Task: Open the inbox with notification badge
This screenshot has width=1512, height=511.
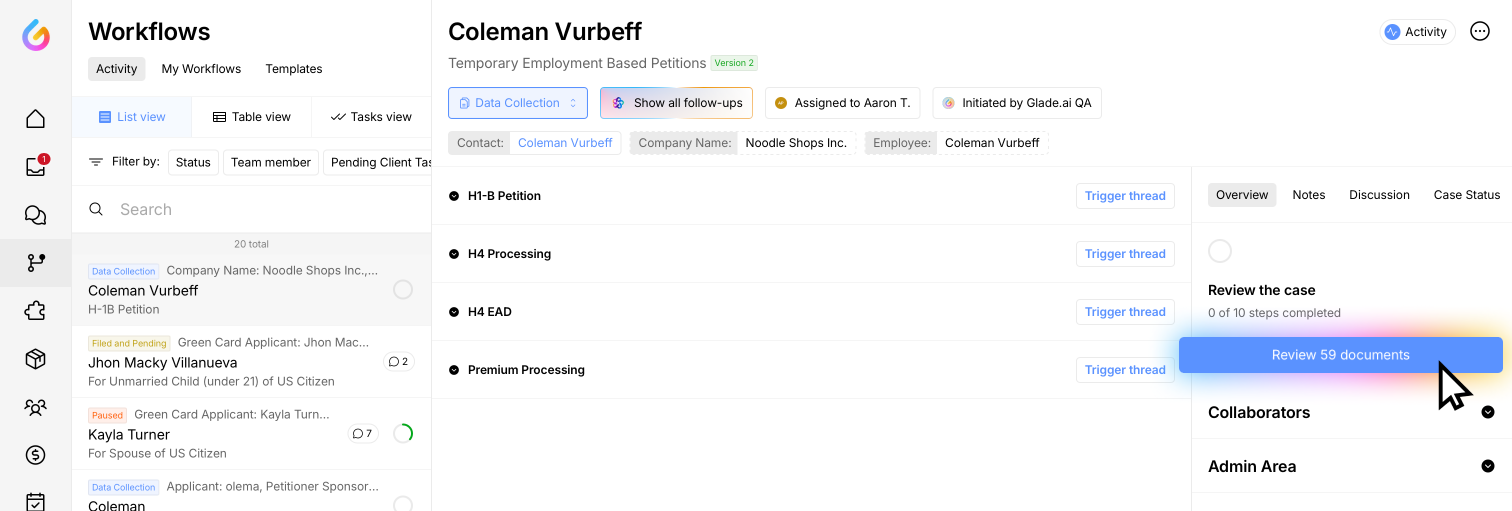Action: [x=35, y=167]
